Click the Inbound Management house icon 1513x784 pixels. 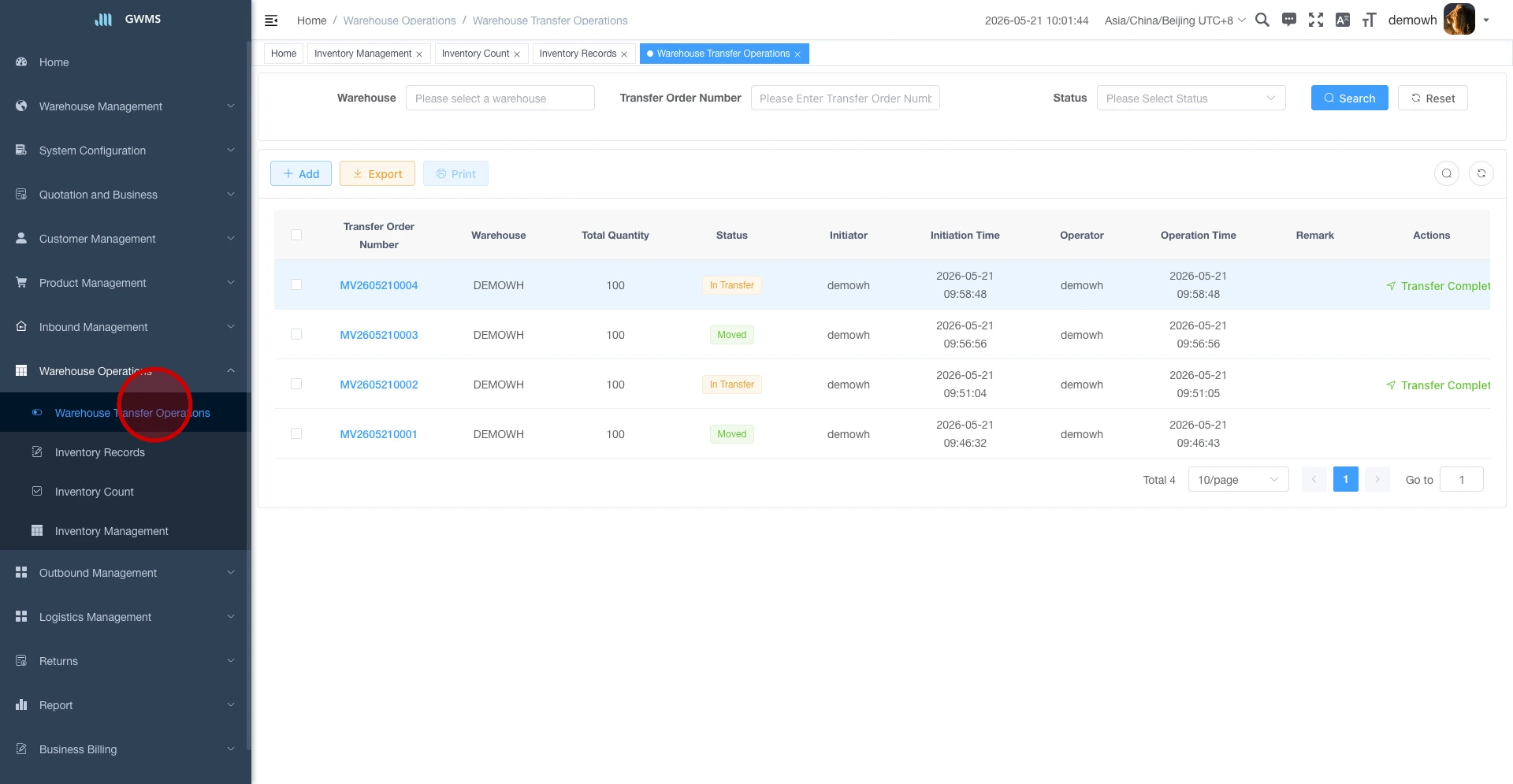click(21, 326)
